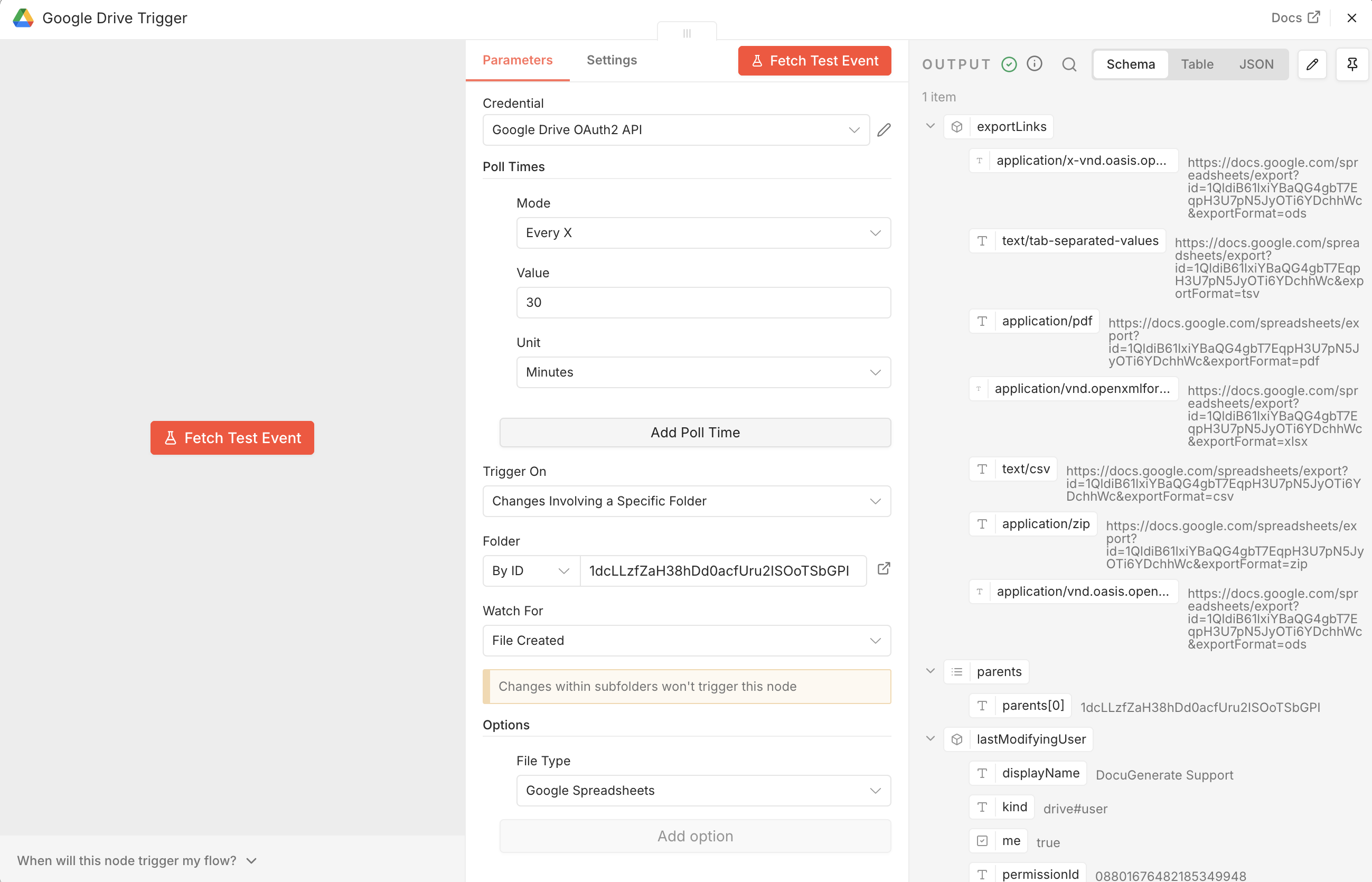Click the Google Drive logo icon
The image size is (1372, 882).
point(23,18)
